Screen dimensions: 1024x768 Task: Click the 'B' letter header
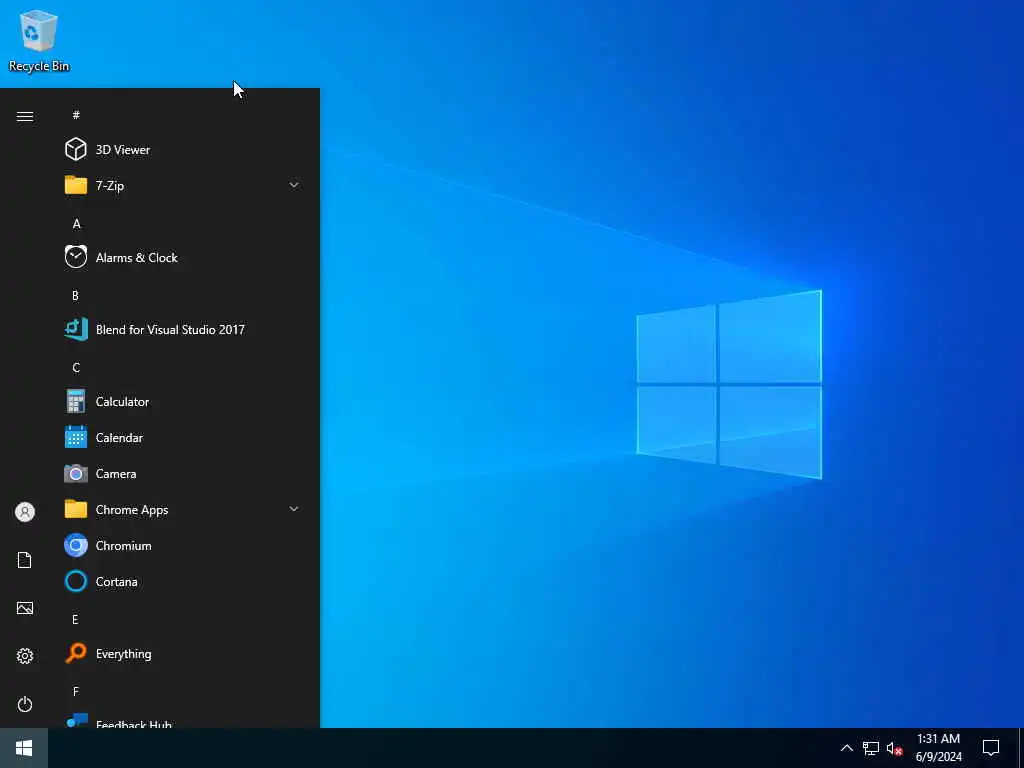pyautogui.click(x=75, y=295)
